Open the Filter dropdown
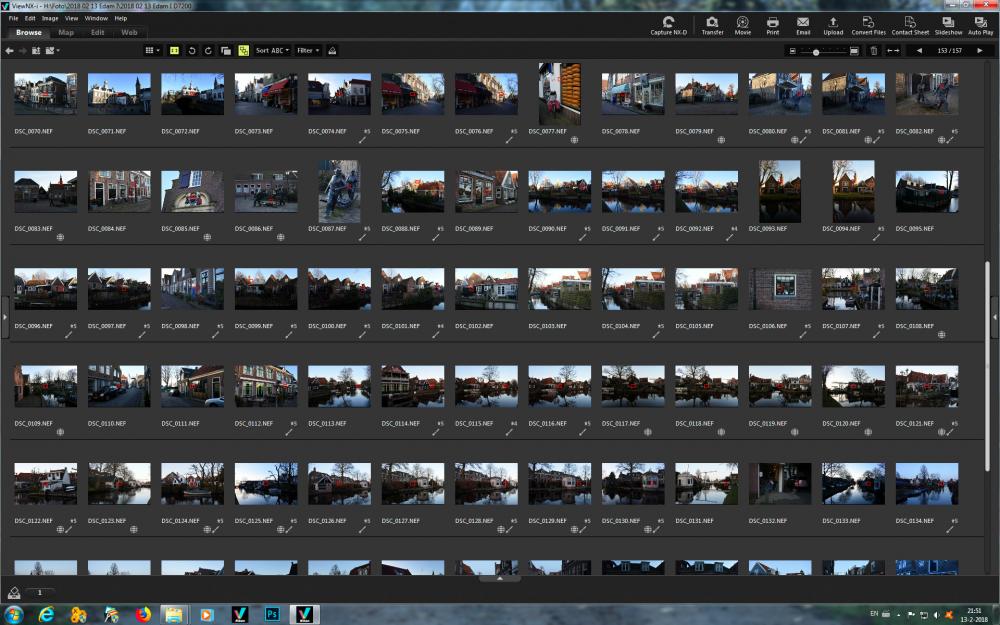This screenshot has width=1000, height=625. (308, 50)
